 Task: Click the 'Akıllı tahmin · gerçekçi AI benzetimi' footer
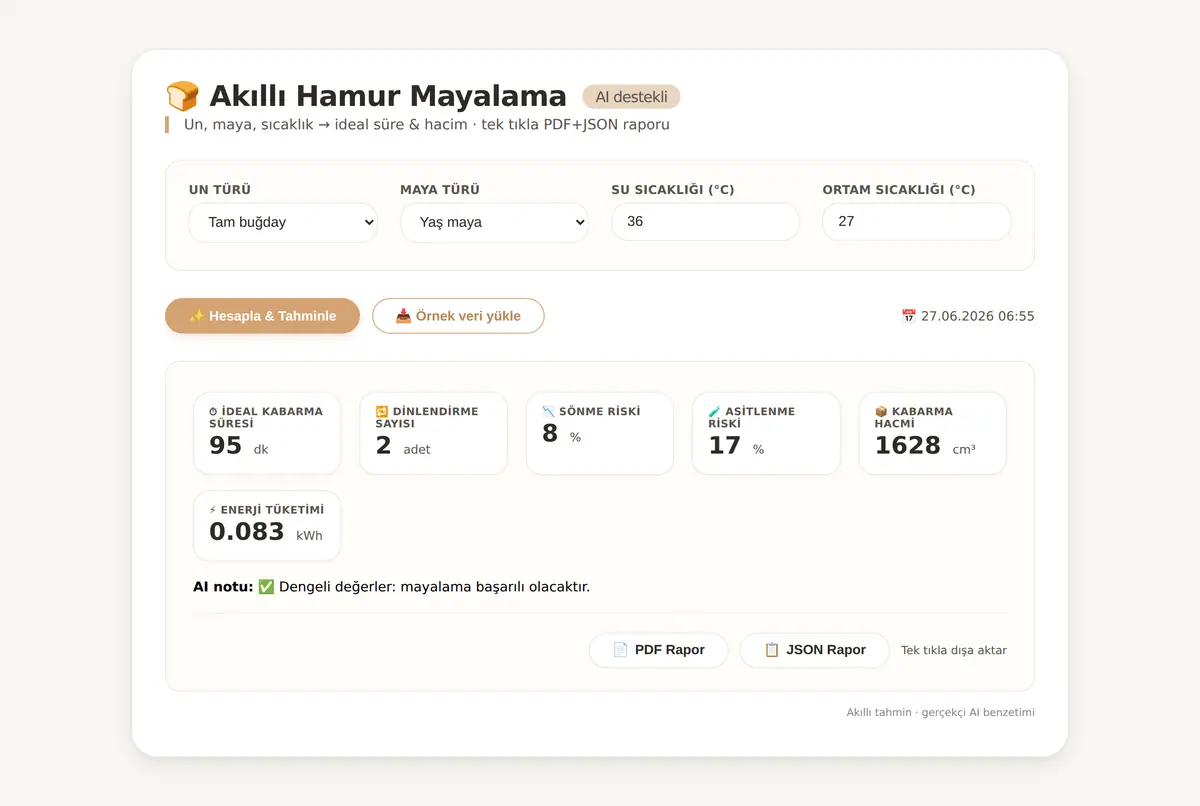[x=941, y=713]
